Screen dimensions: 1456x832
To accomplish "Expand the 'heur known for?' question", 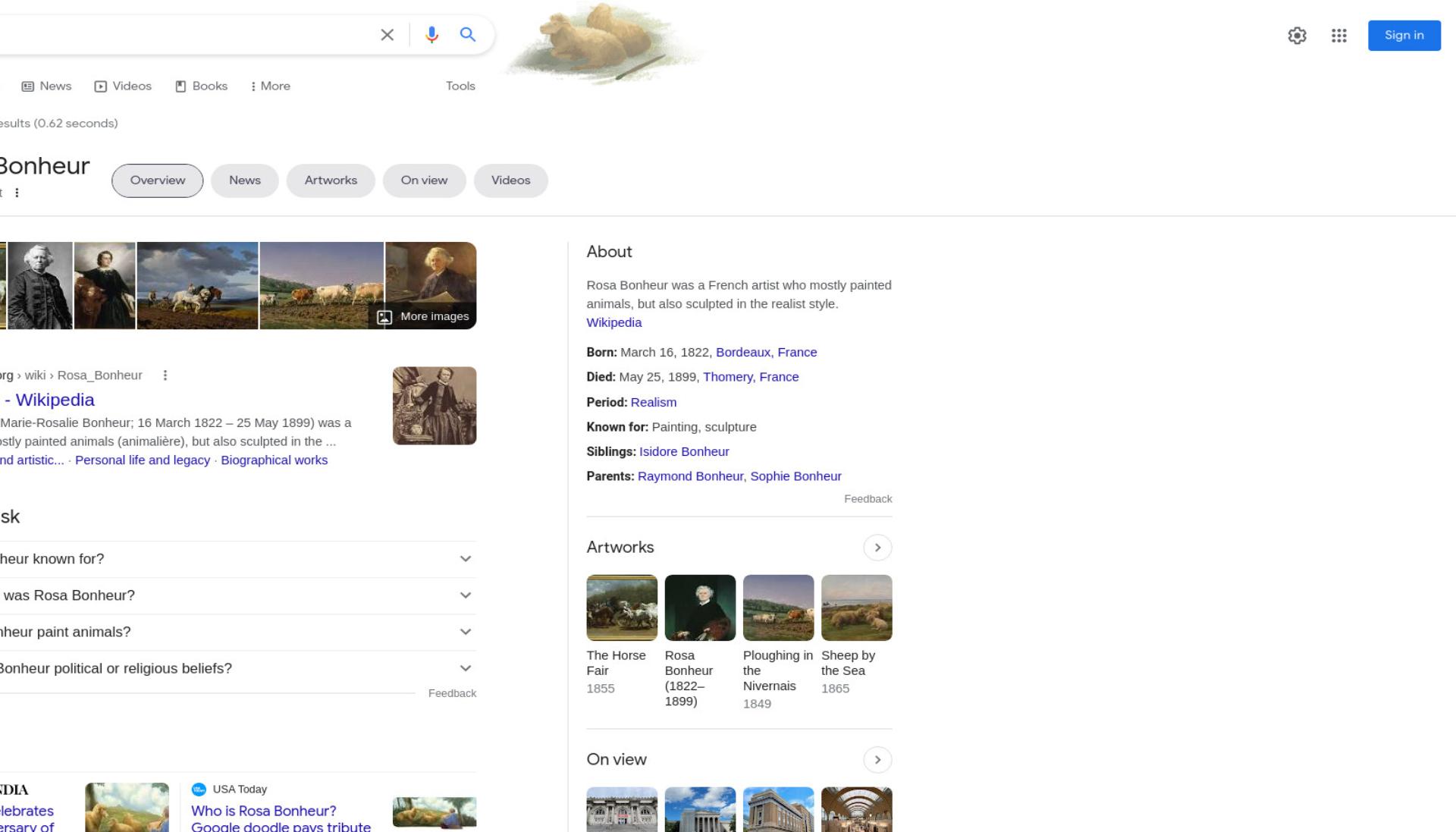I will (238, 559).
